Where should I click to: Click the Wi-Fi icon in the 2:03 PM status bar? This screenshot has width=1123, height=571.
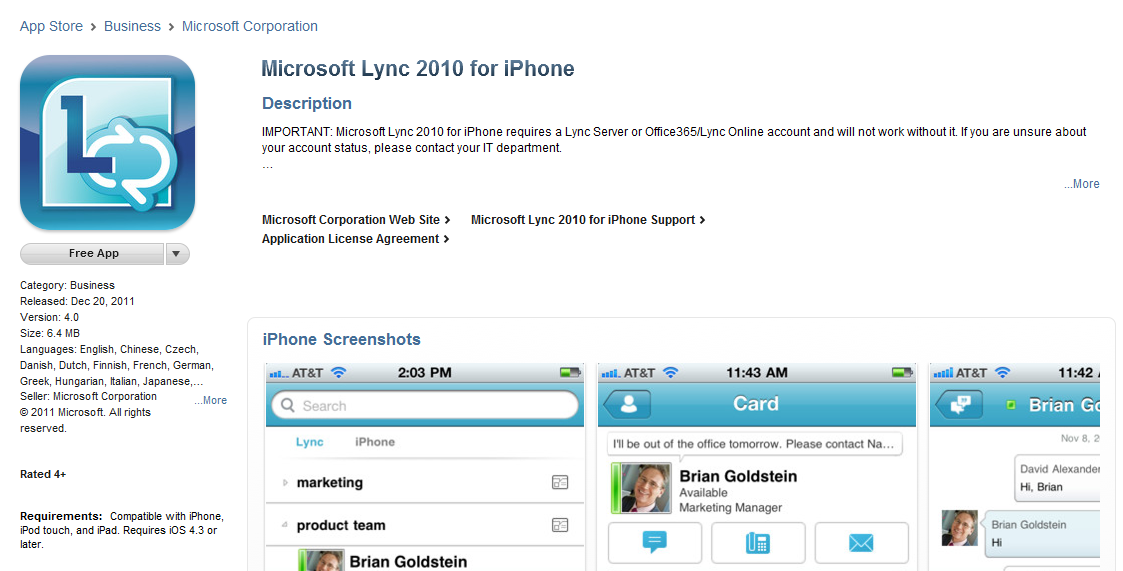point(339,373)
